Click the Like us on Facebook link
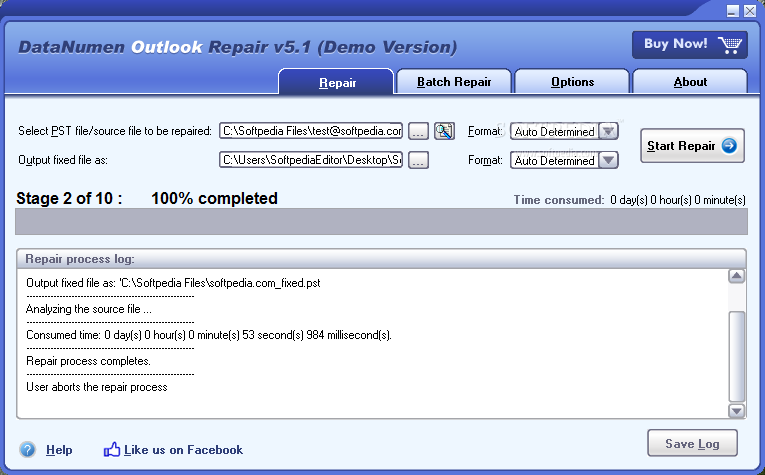 tap(183, 450)
